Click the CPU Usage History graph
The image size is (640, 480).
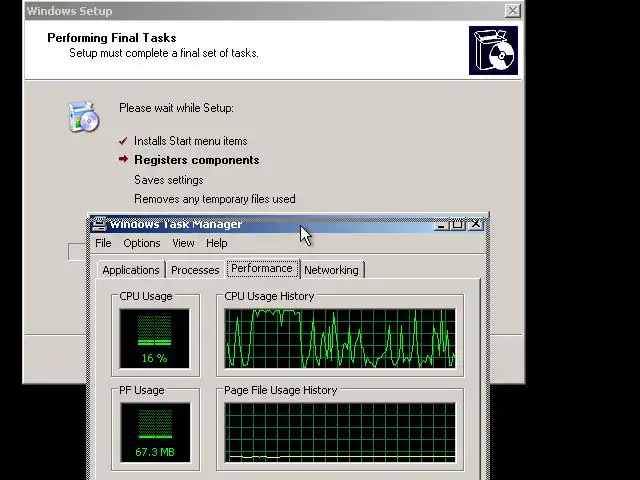point(340,339)
